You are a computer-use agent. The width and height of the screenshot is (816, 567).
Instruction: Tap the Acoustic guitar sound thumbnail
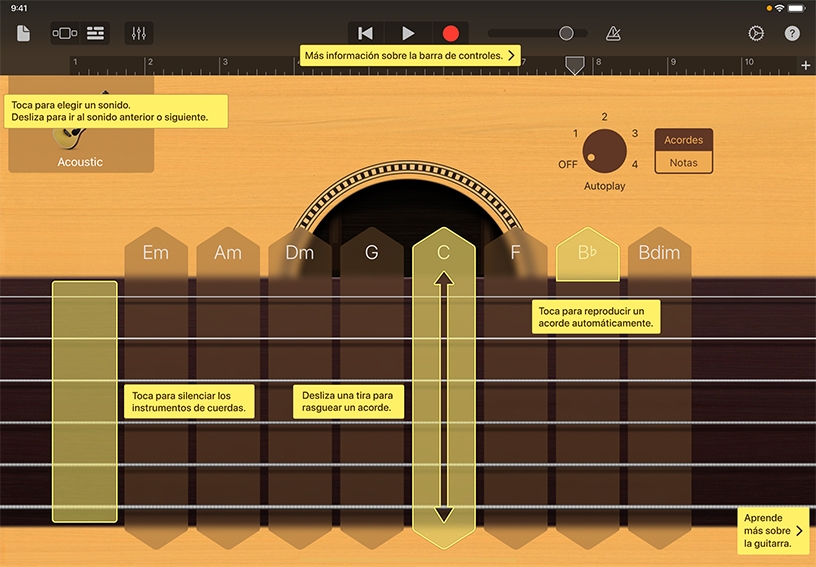click(81, 125)
